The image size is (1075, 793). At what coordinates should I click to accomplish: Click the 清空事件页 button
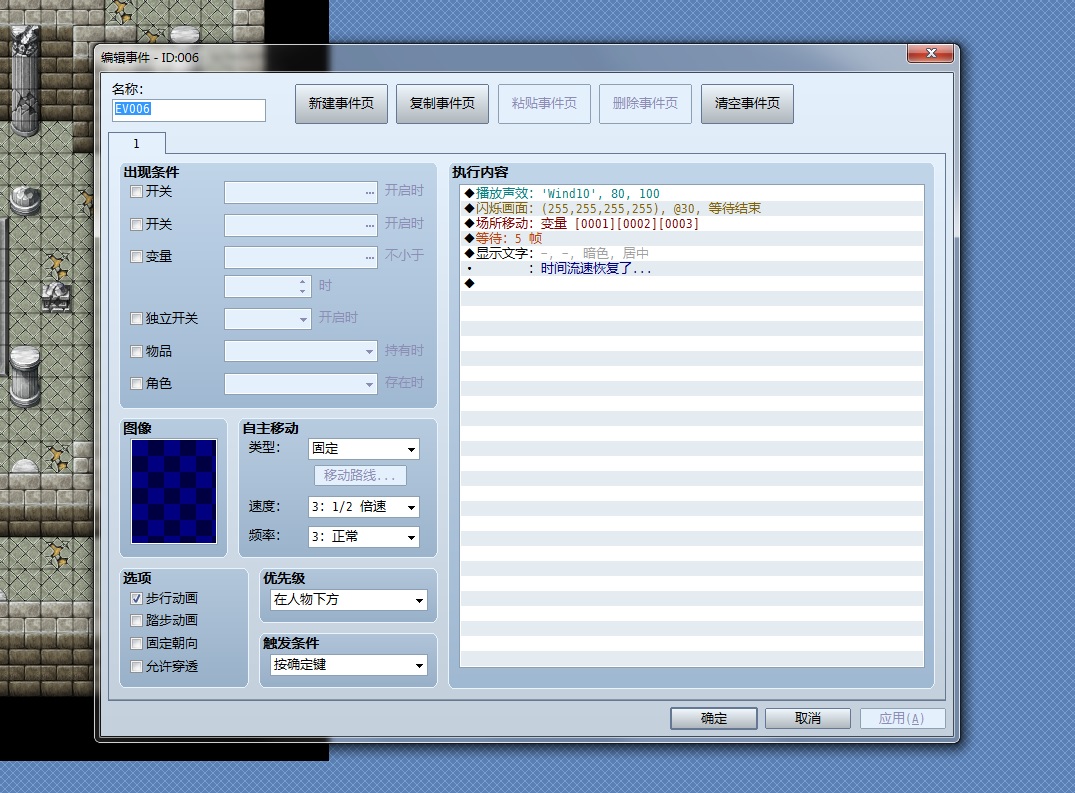[747, 103]
